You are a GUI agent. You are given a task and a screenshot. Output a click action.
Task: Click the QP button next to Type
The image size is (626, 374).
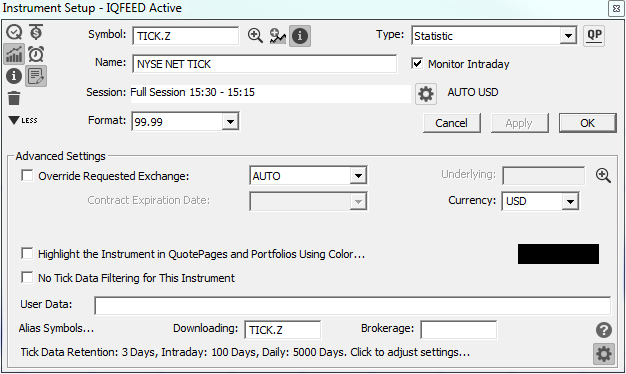coord(594,36)
